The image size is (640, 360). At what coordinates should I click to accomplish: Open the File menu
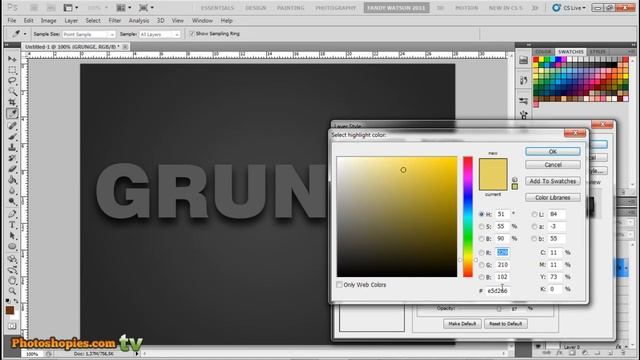click(x=12, y=20)
